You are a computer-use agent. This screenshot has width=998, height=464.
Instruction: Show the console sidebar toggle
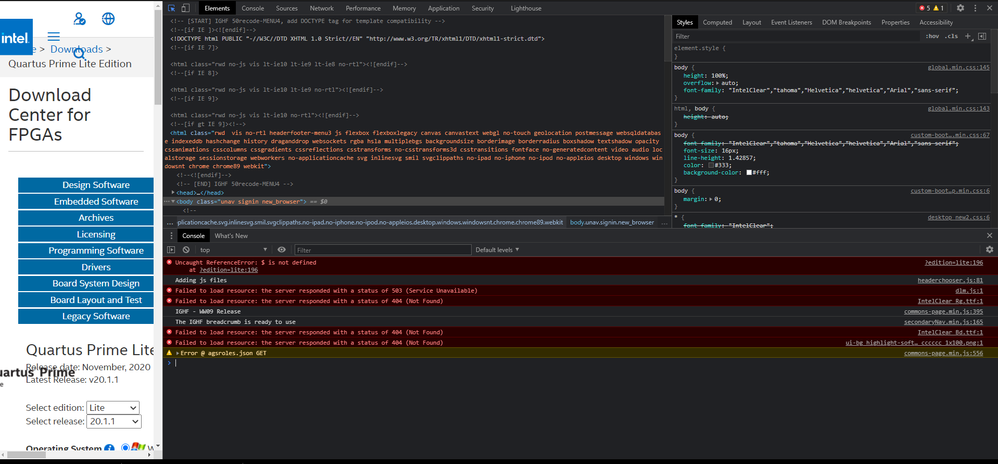point(171,250)
